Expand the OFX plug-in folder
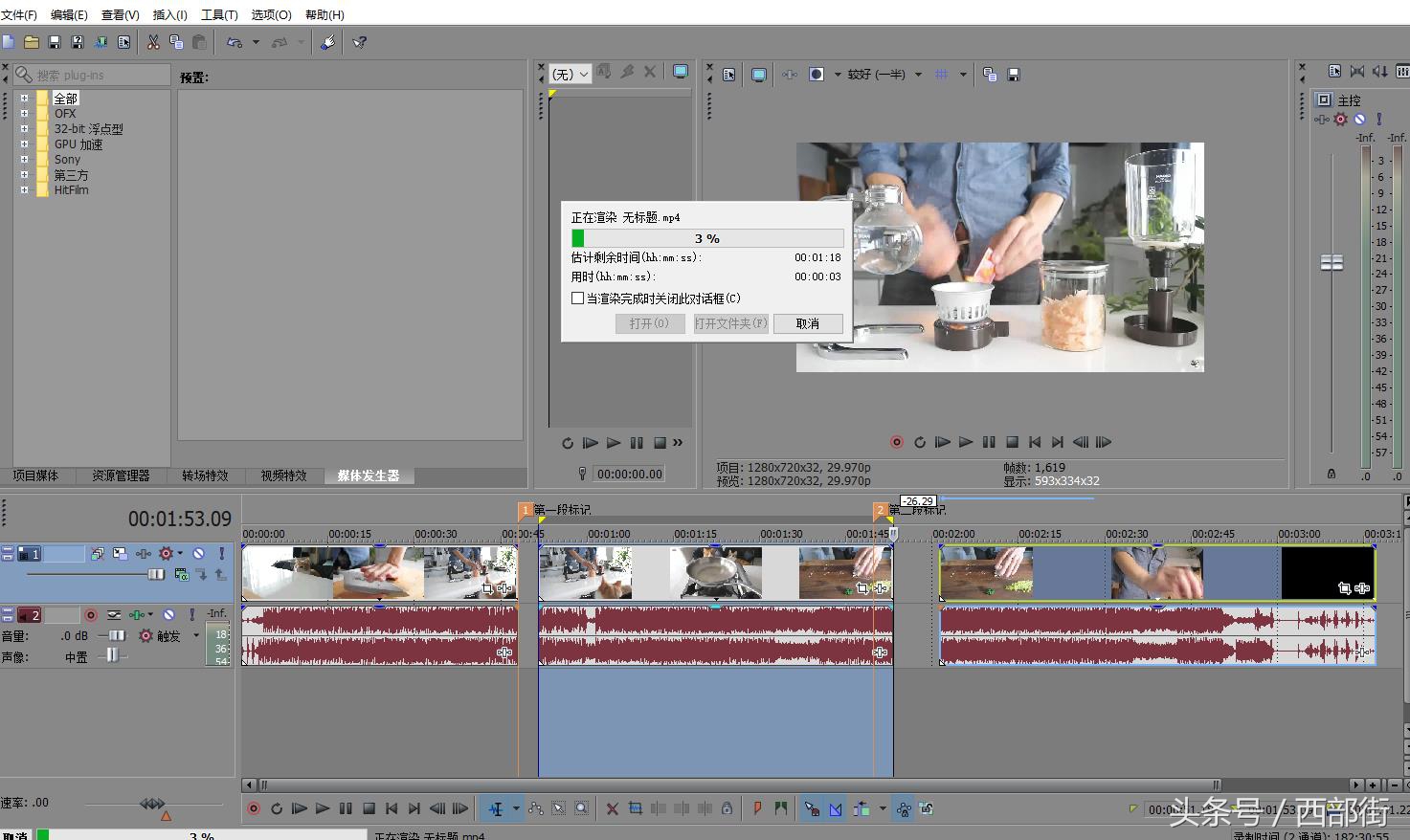 tap(24, 113)
